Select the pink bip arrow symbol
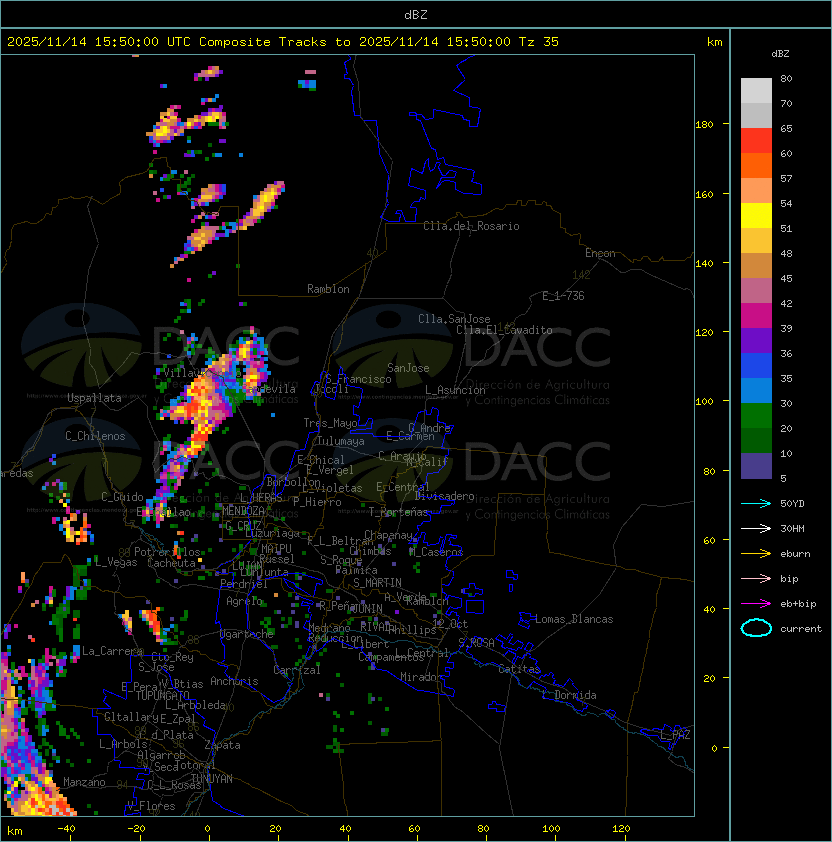 point(756,578)
